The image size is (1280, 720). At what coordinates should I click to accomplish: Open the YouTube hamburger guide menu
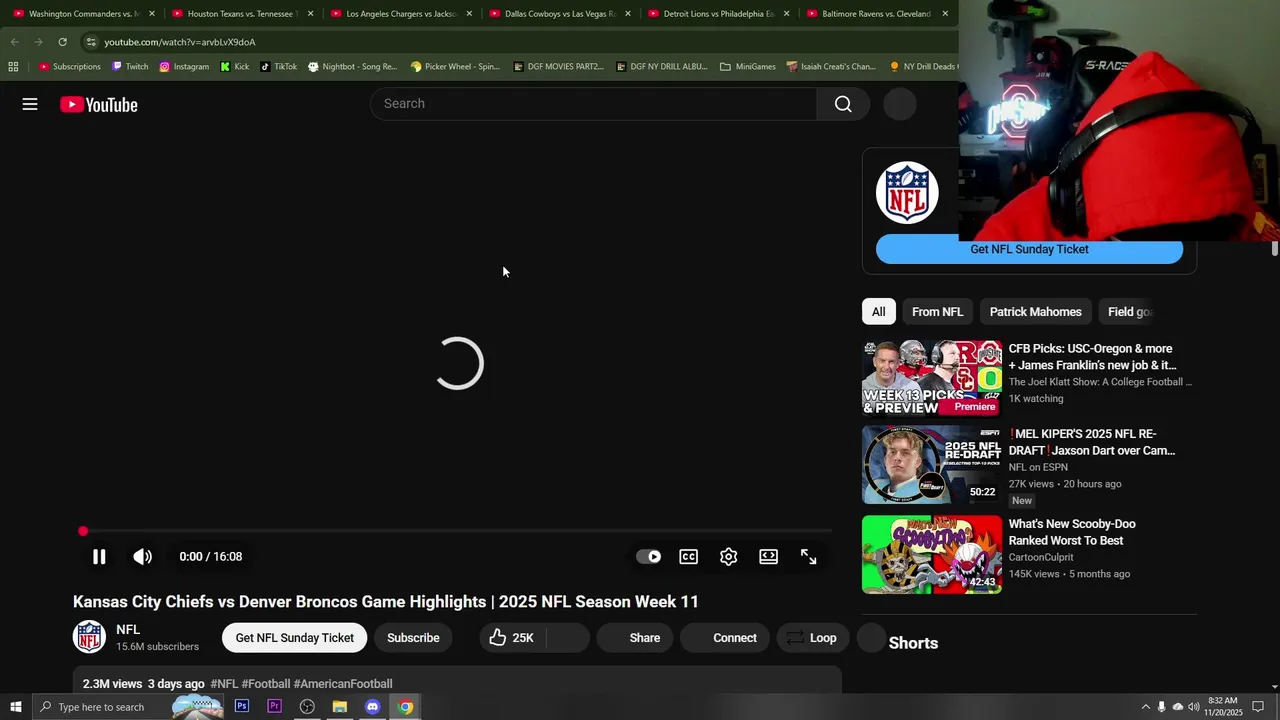point(30,104)
